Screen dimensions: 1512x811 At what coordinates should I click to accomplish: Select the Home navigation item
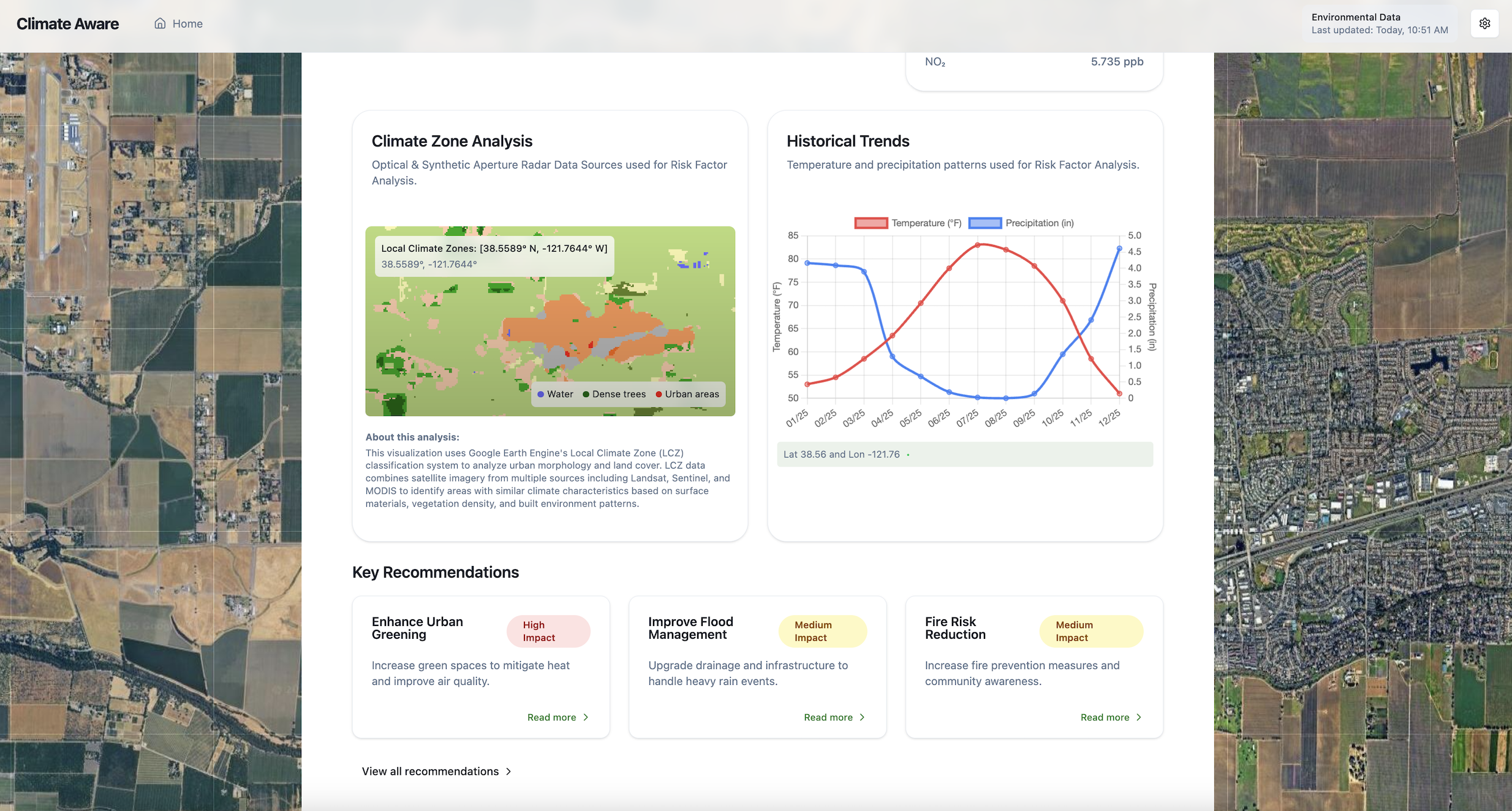pyautogui.click(x=187, y=23)
